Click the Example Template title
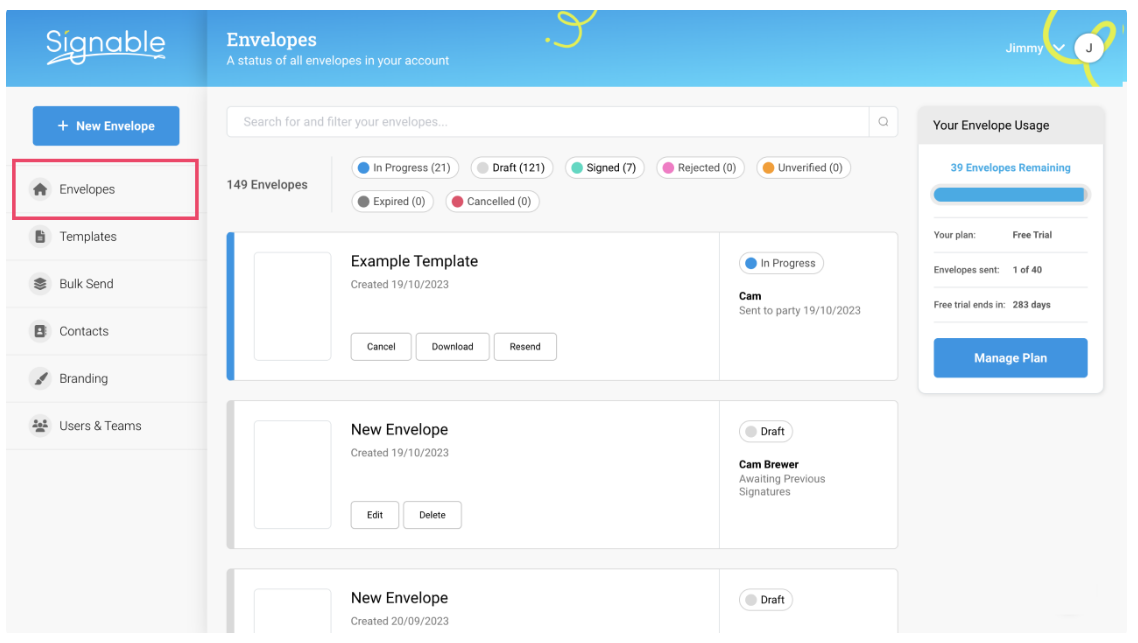1138x643 pixels. pyautogui.click(x=414, y=261)
